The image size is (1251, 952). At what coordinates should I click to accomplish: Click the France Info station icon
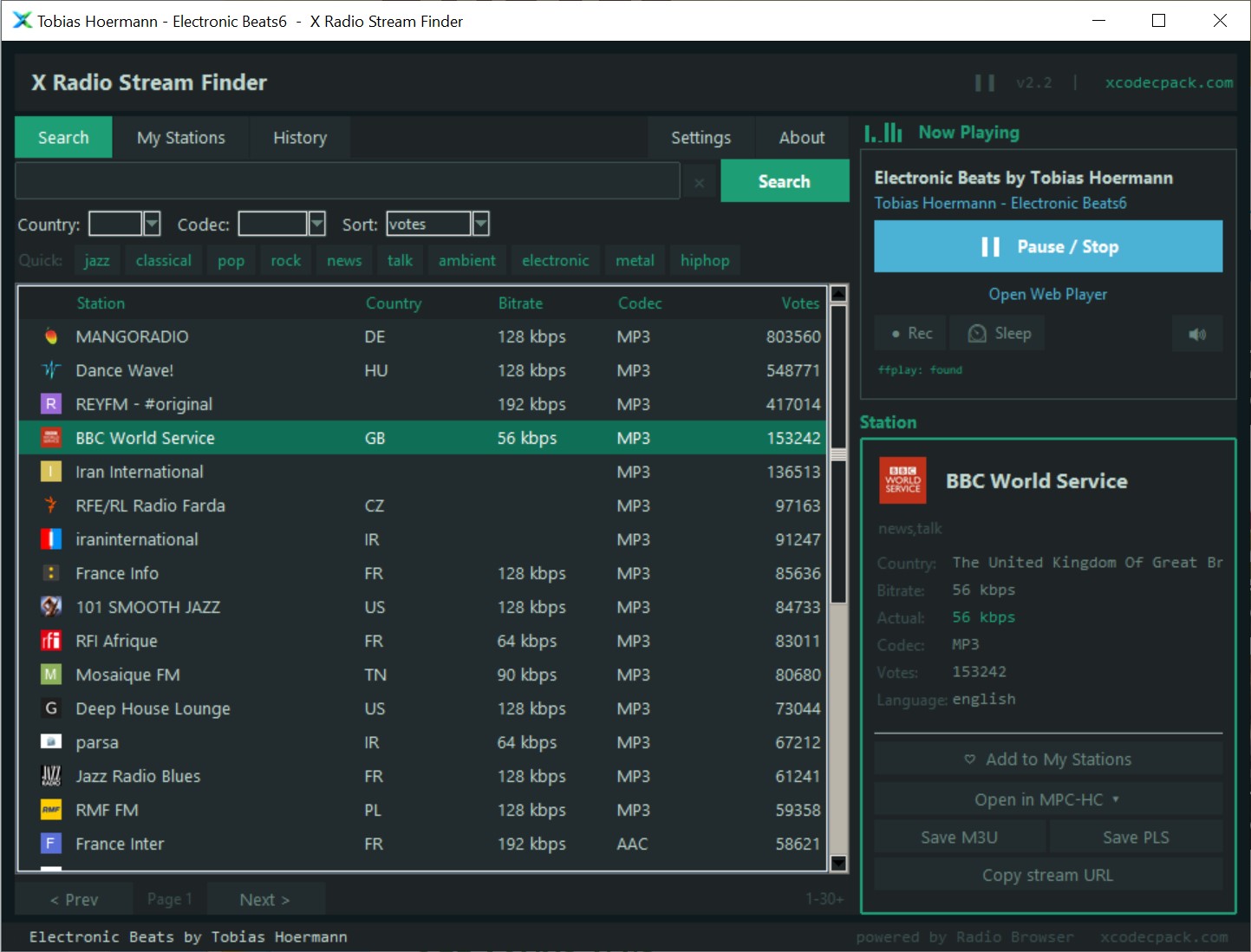pyautogui.click(x=51, y=573)
